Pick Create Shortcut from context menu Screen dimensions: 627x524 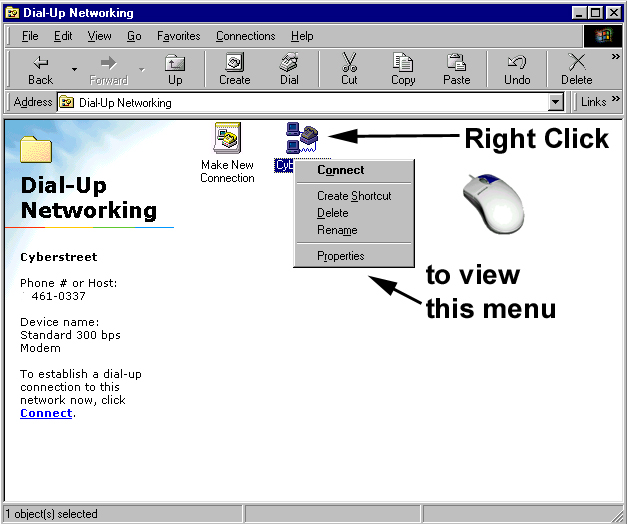tap(354, 196)
